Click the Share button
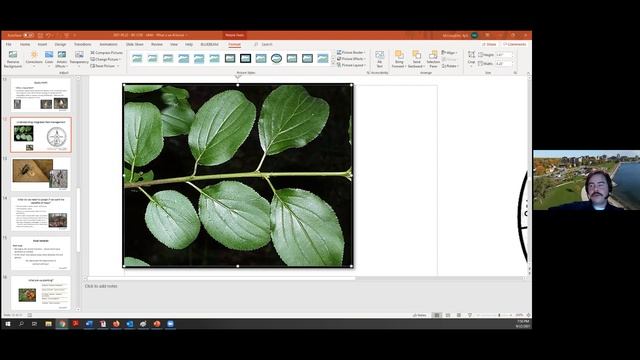 489,44
